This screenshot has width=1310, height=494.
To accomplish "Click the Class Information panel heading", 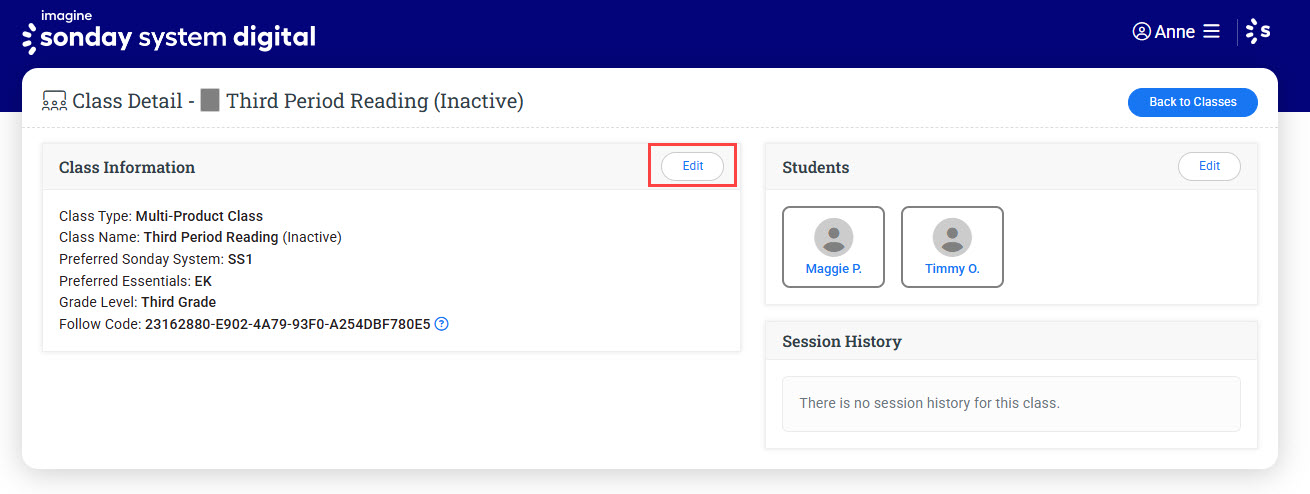I will click(127, 167).
